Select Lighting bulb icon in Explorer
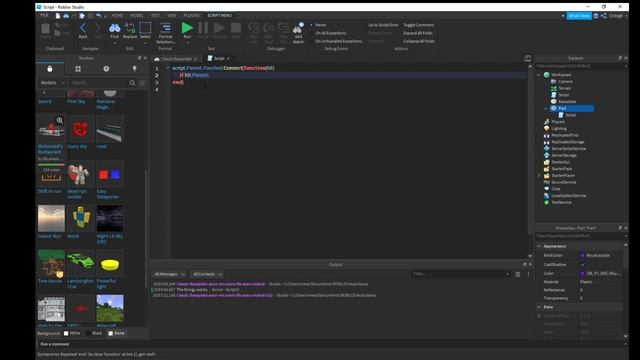The height and width of the screenshot is (360, 640). pyautogui.click(x=547, y=129)
